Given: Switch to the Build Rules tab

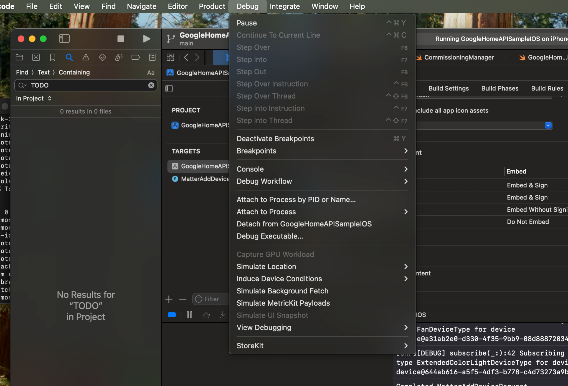Looking at the screenshot, I should pos(547,88).
